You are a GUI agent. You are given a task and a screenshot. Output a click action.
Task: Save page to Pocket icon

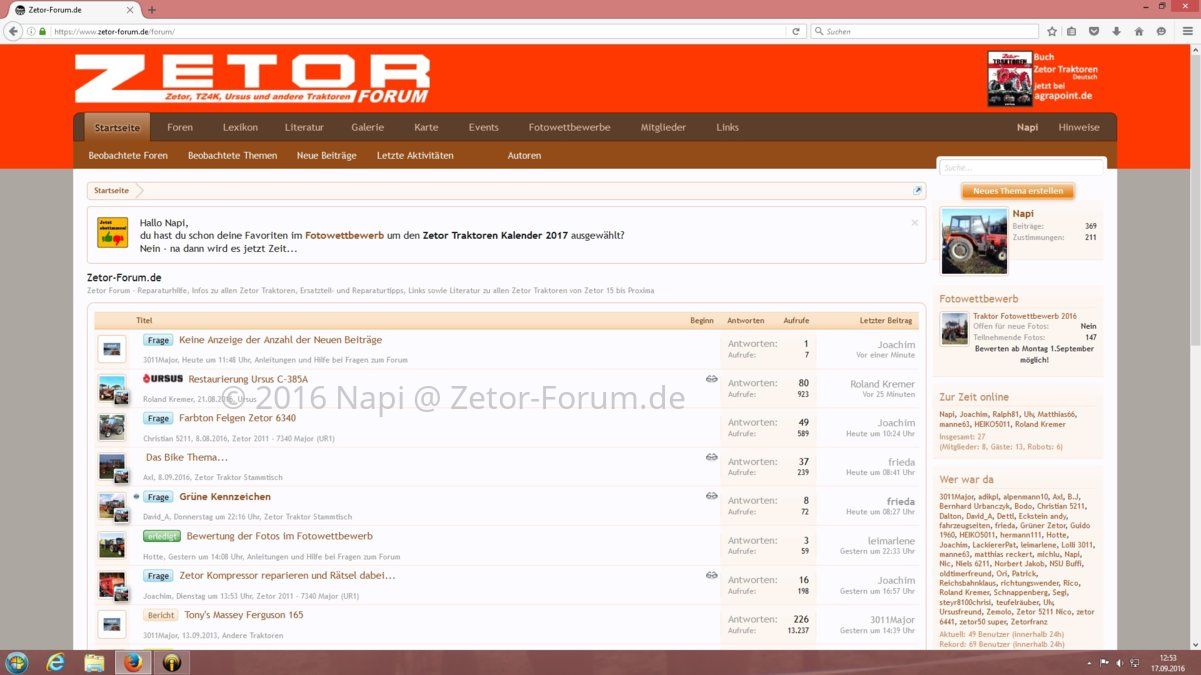click(1094, 31)
